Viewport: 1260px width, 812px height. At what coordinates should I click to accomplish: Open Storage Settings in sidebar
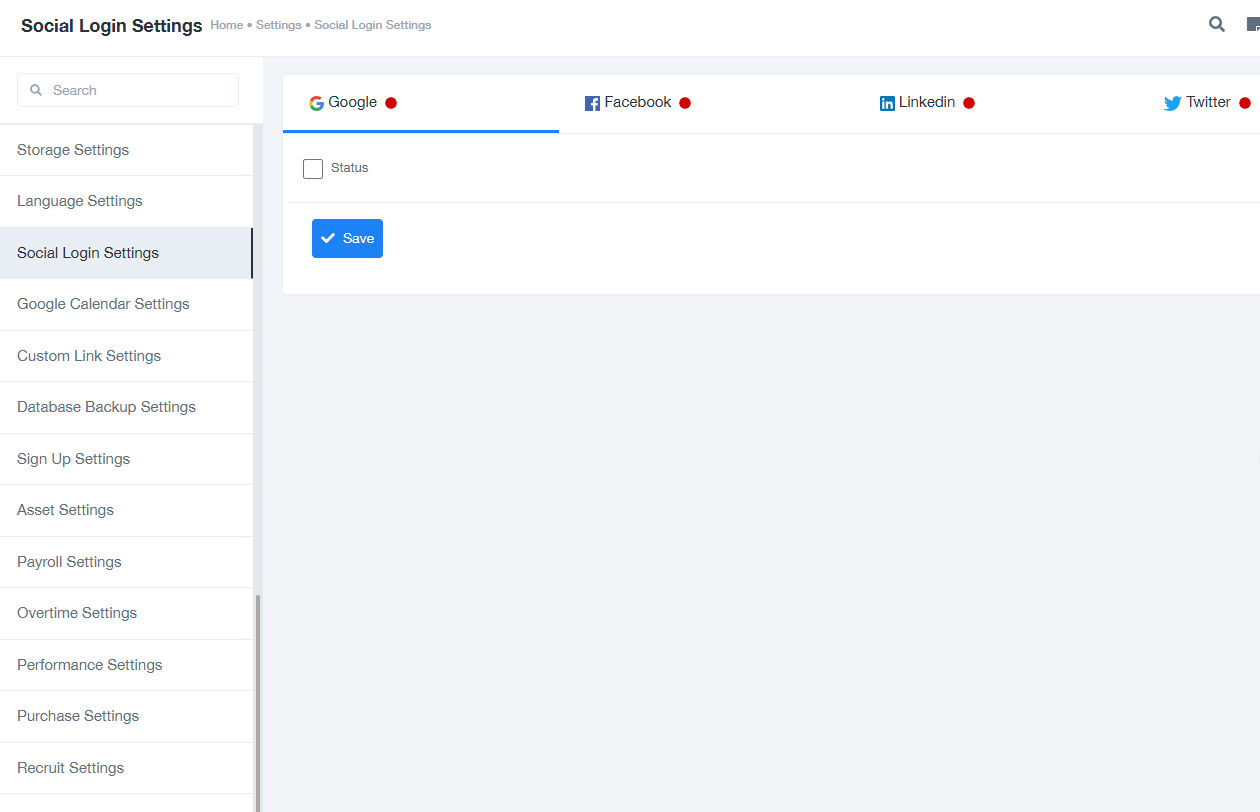[73, 150]
